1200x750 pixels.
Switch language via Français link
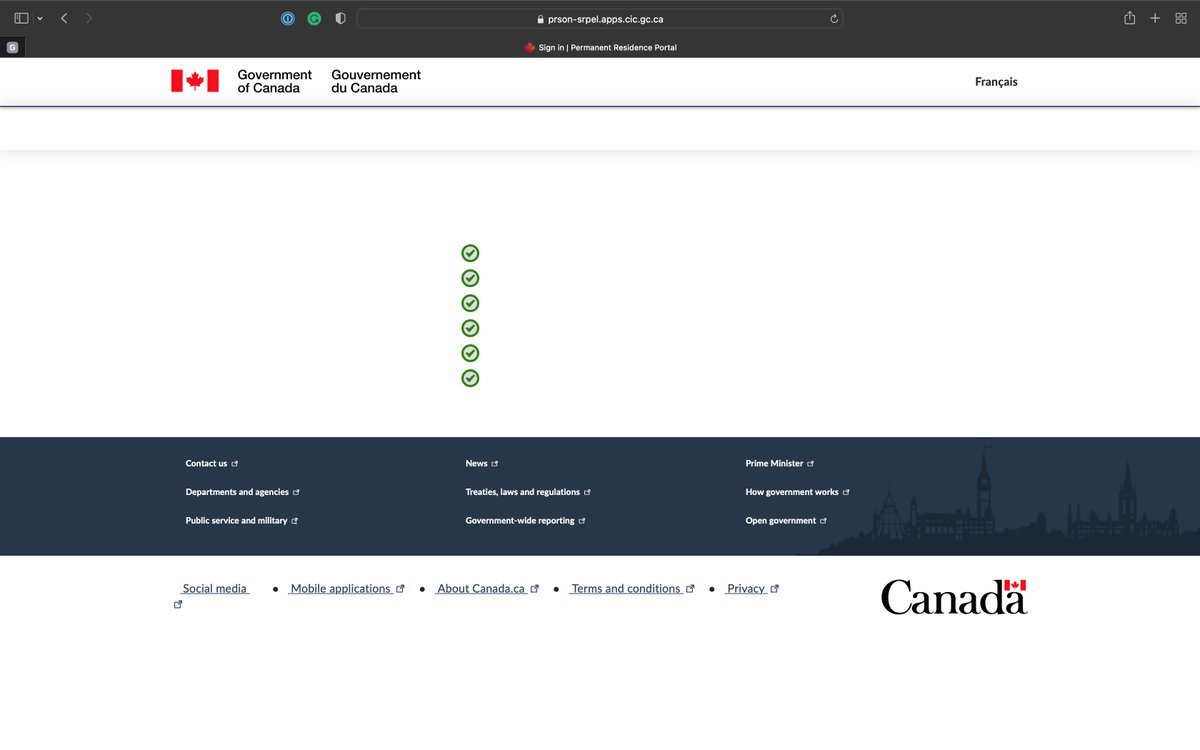pos(996,82)
